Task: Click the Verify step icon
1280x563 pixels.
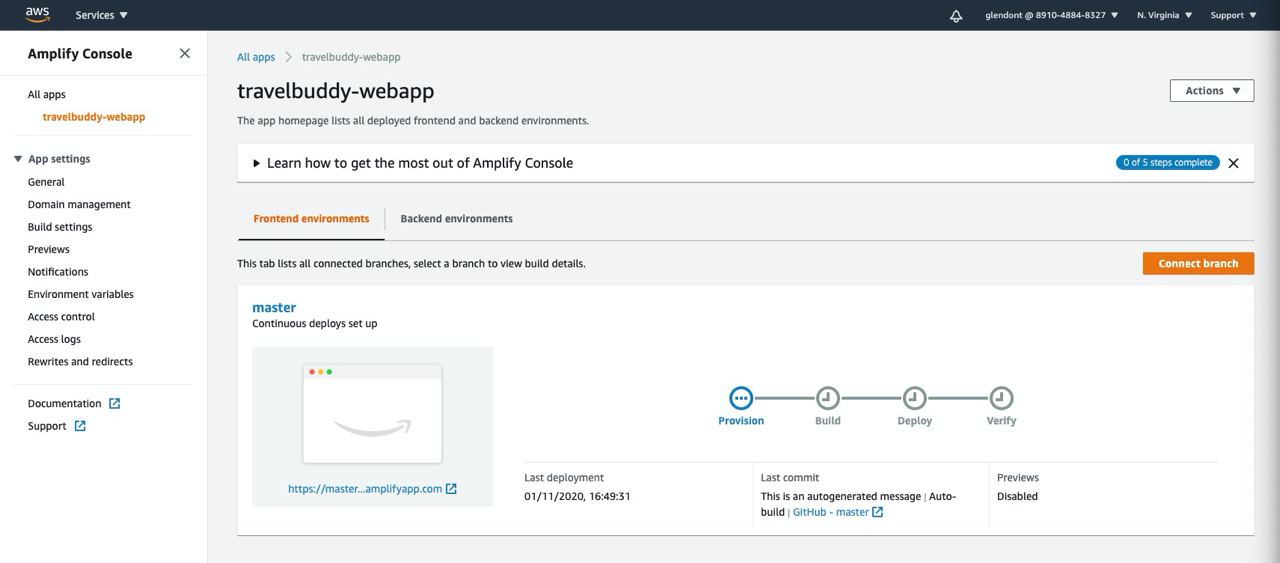Action: [x=1001, y=398]
